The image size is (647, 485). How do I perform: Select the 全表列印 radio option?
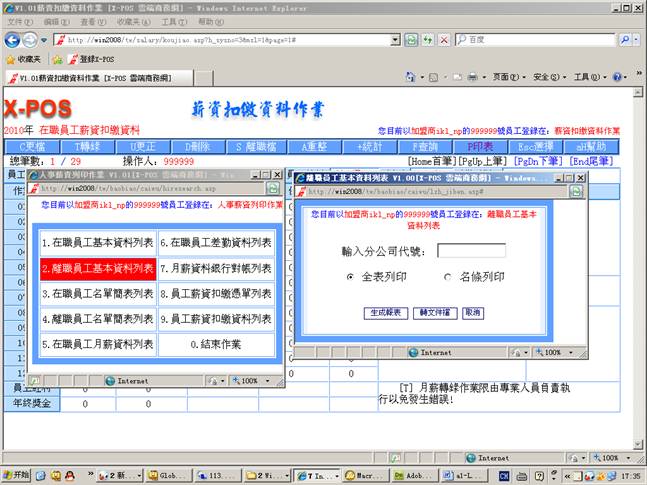(x=350, y=276)
